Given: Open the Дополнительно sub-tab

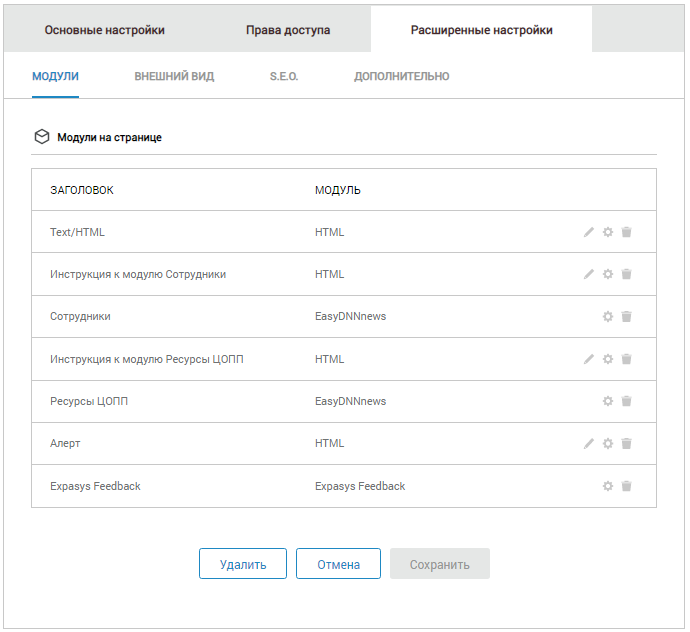Looking at the screenshot, I should tap(401, 76).
